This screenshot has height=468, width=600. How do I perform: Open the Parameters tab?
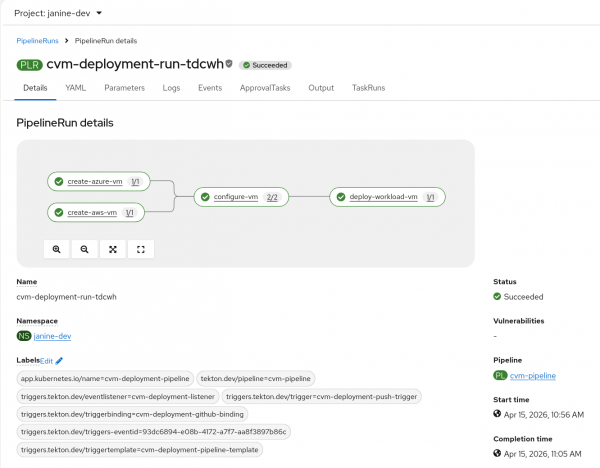coord(124,88)
